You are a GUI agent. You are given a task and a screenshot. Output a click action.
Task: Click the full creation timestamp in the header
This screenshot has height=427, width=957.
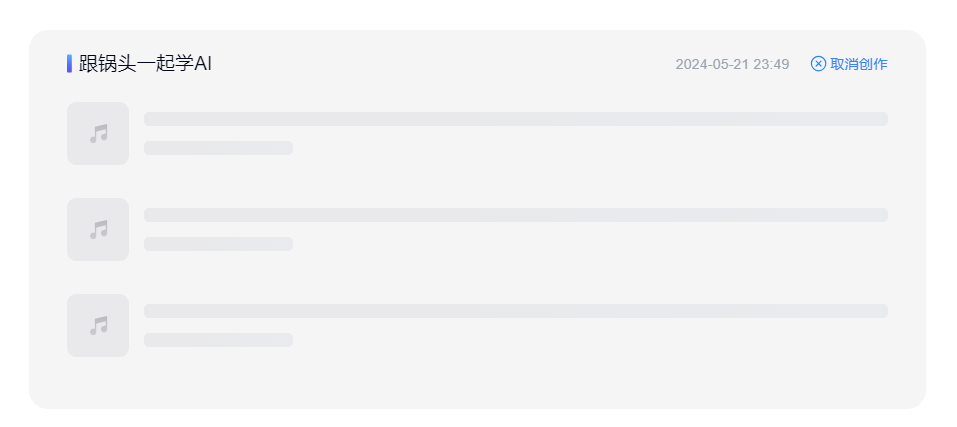coord(732,64)
